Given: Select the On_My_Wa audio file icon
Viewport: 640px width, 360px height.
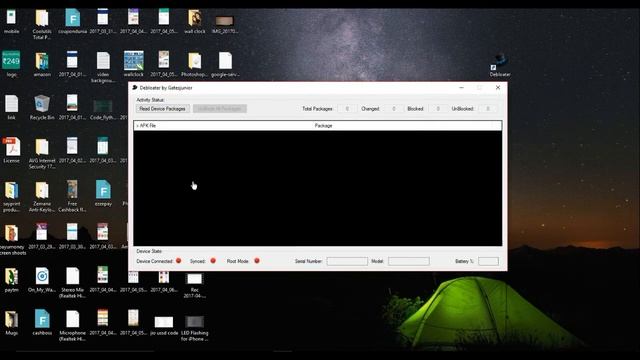Looking at the screenshot, I should click(42, 280).
